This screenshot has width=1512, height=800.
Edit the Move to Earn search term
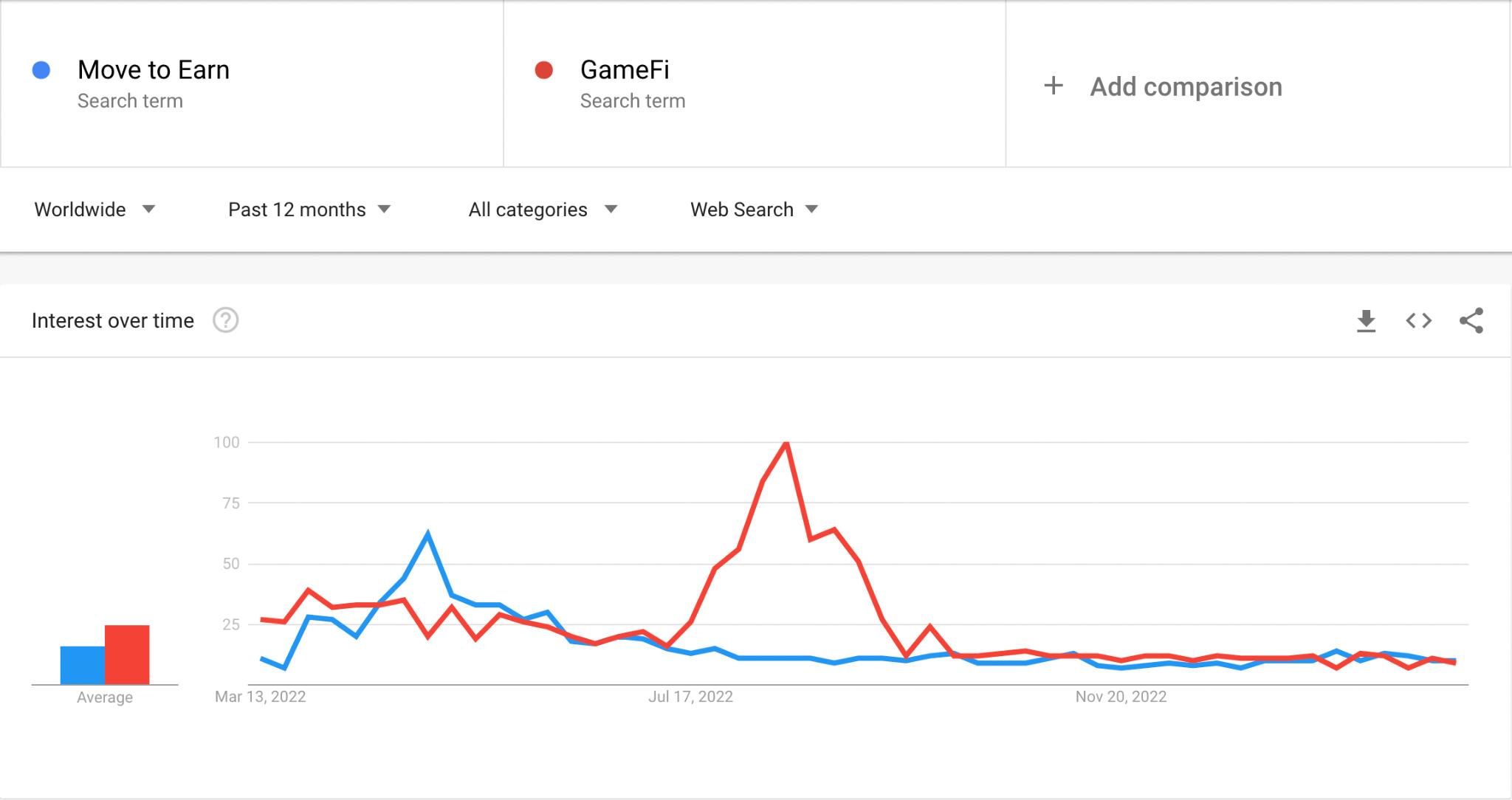[x=154, y=70]
